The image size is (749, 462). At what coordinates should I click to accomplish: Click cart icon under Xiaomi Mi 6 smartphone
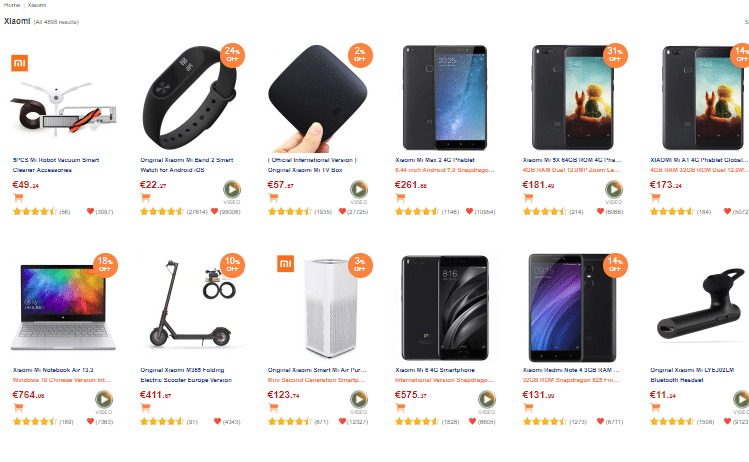tap(400, 408)
